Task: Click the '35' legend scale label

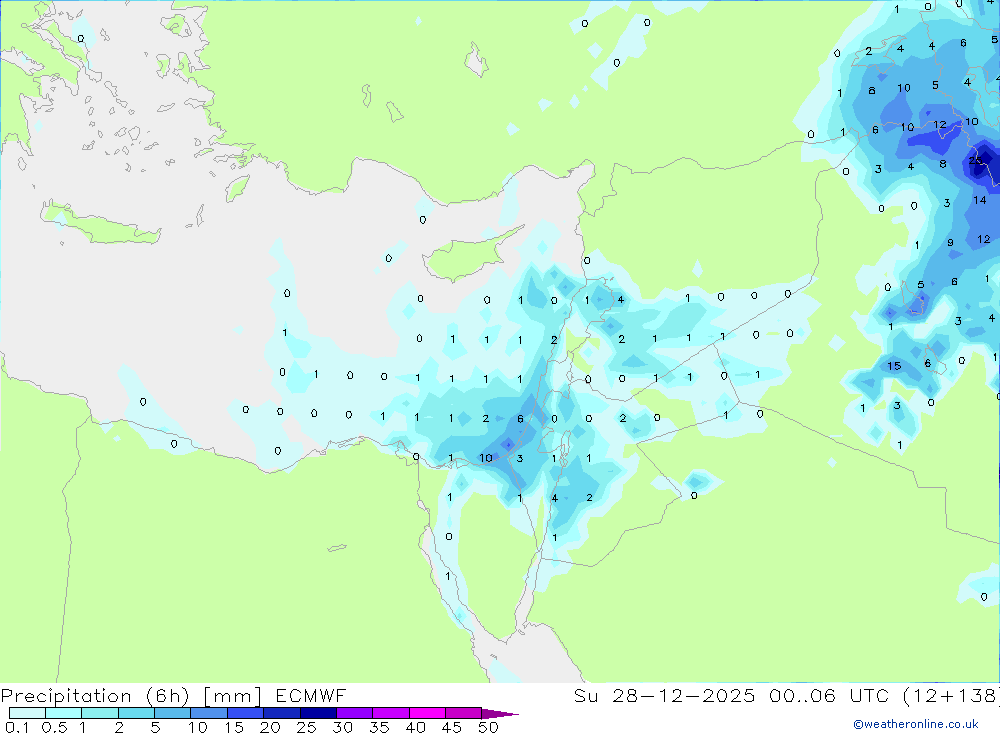Action: coord(379,727)
